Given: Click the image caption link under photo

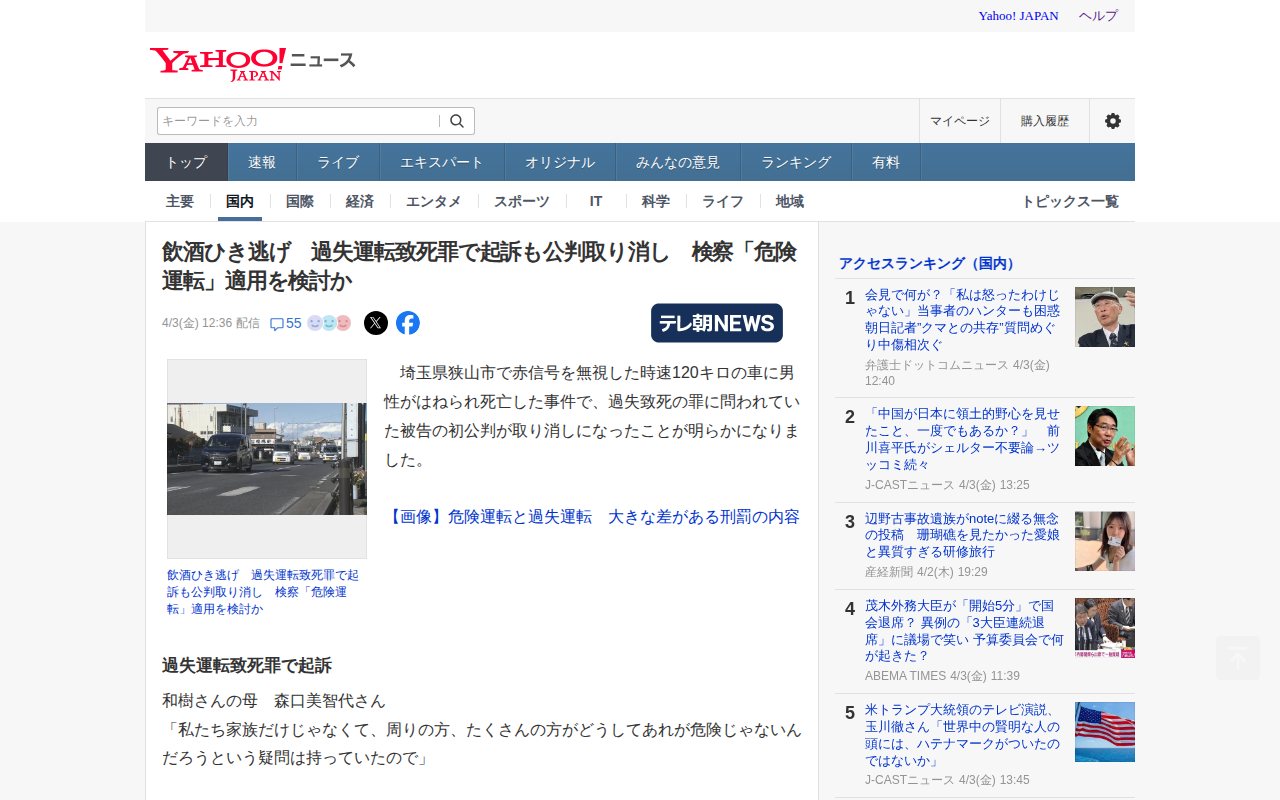Looking at the screenshot, I should click(265, 592).
